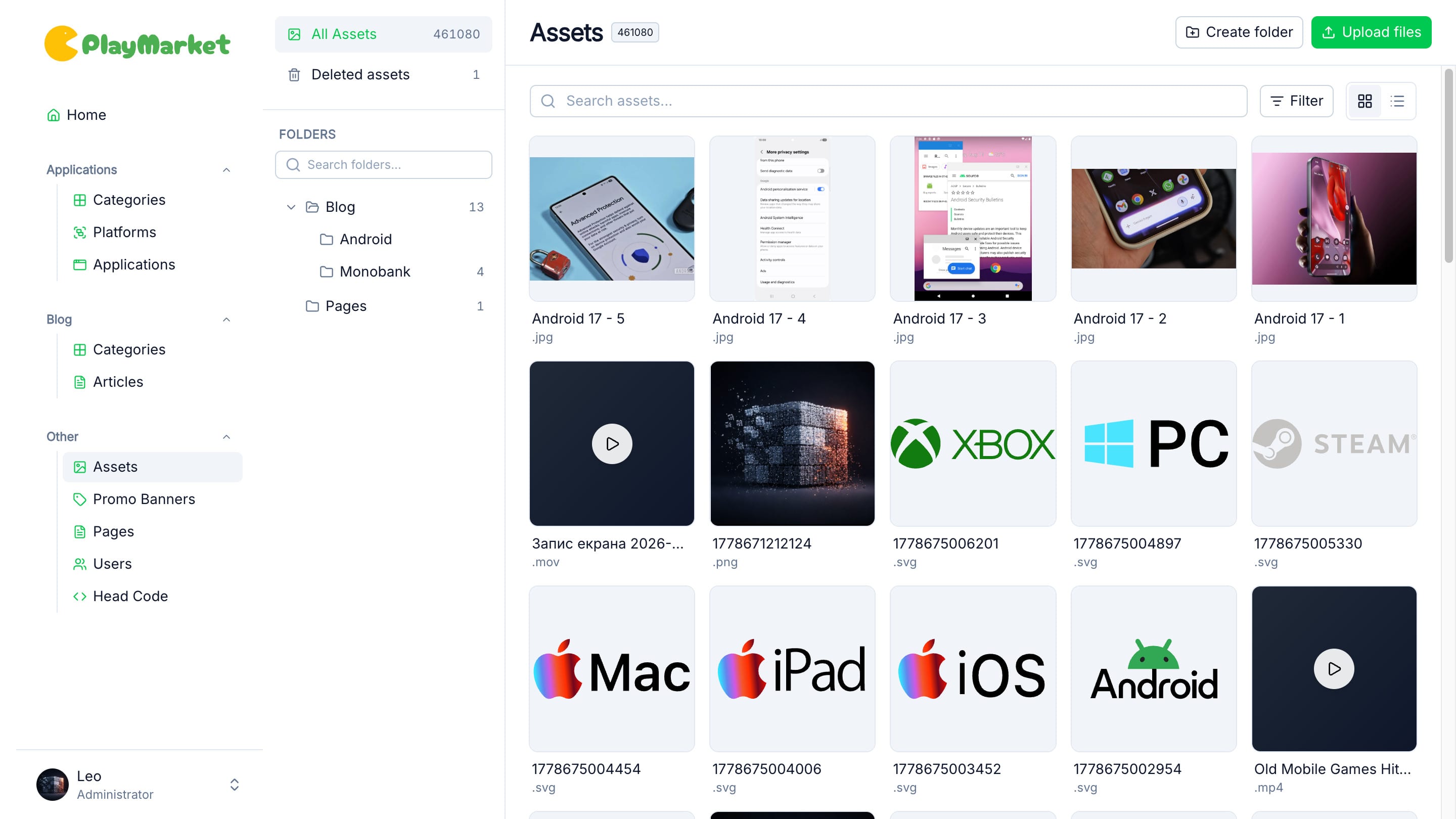Play the Запис екрана .mov video
The image size is (1456, 819).
612,444
